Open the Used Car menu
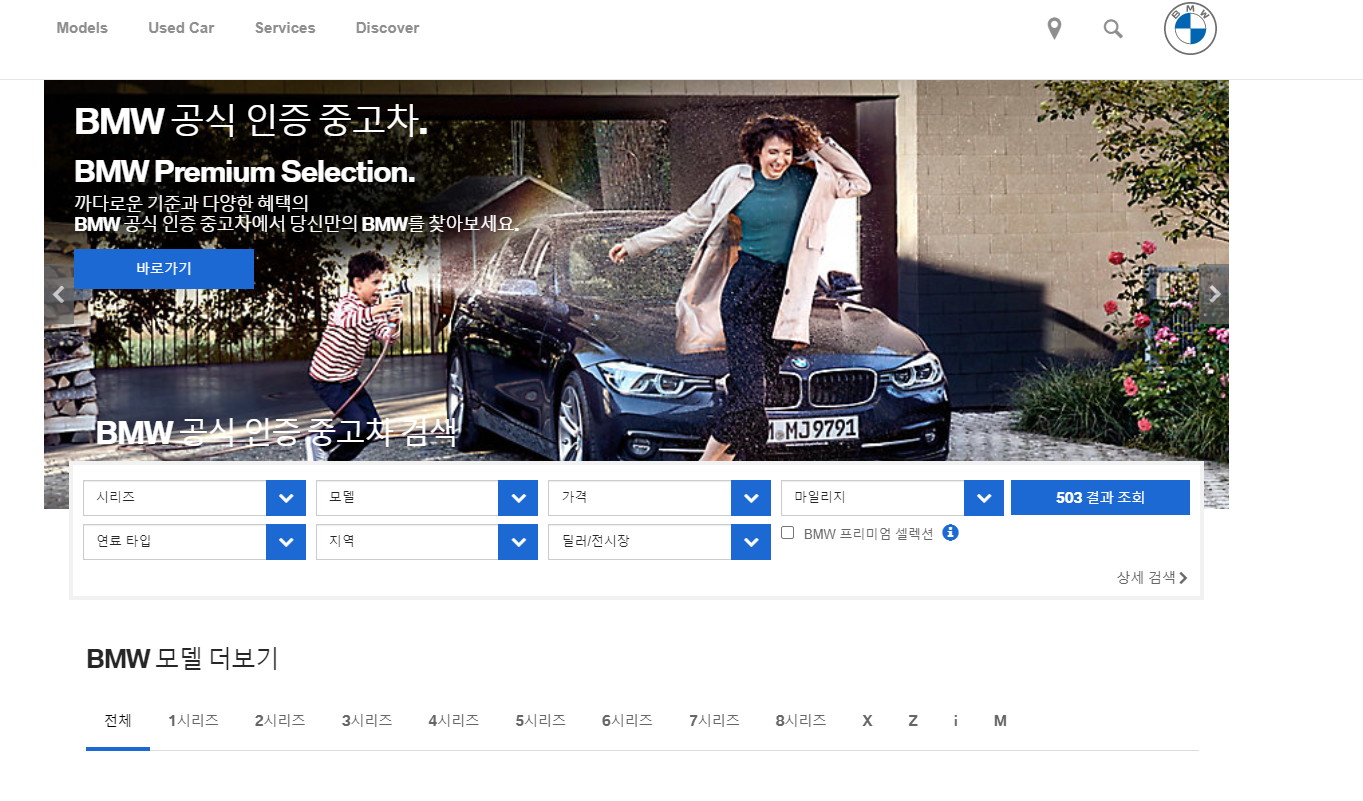Screen dimensions: 1363x801 pos(181,28)
